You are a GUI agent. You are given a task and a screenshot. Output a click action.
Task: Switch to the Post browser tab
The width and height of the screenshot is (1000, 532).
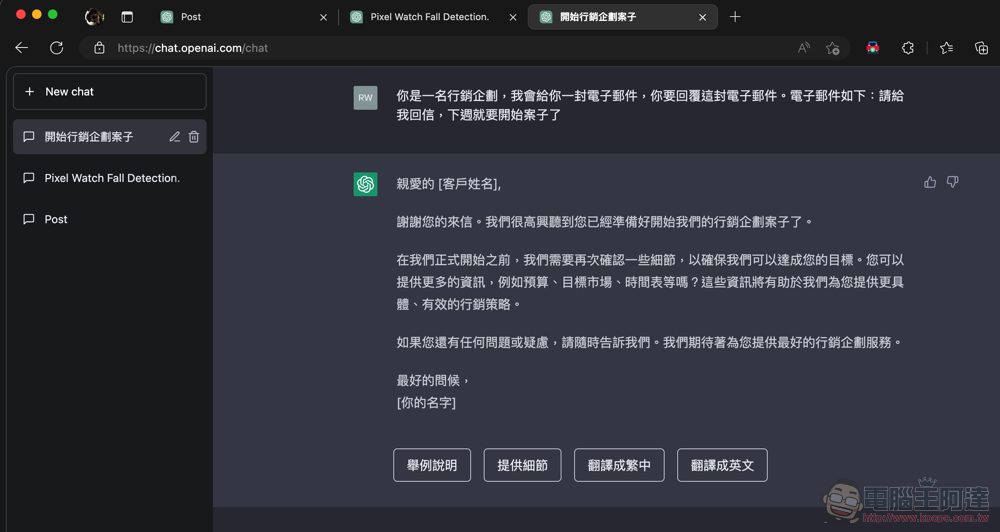pyautogui.click(x=242, y=17)
